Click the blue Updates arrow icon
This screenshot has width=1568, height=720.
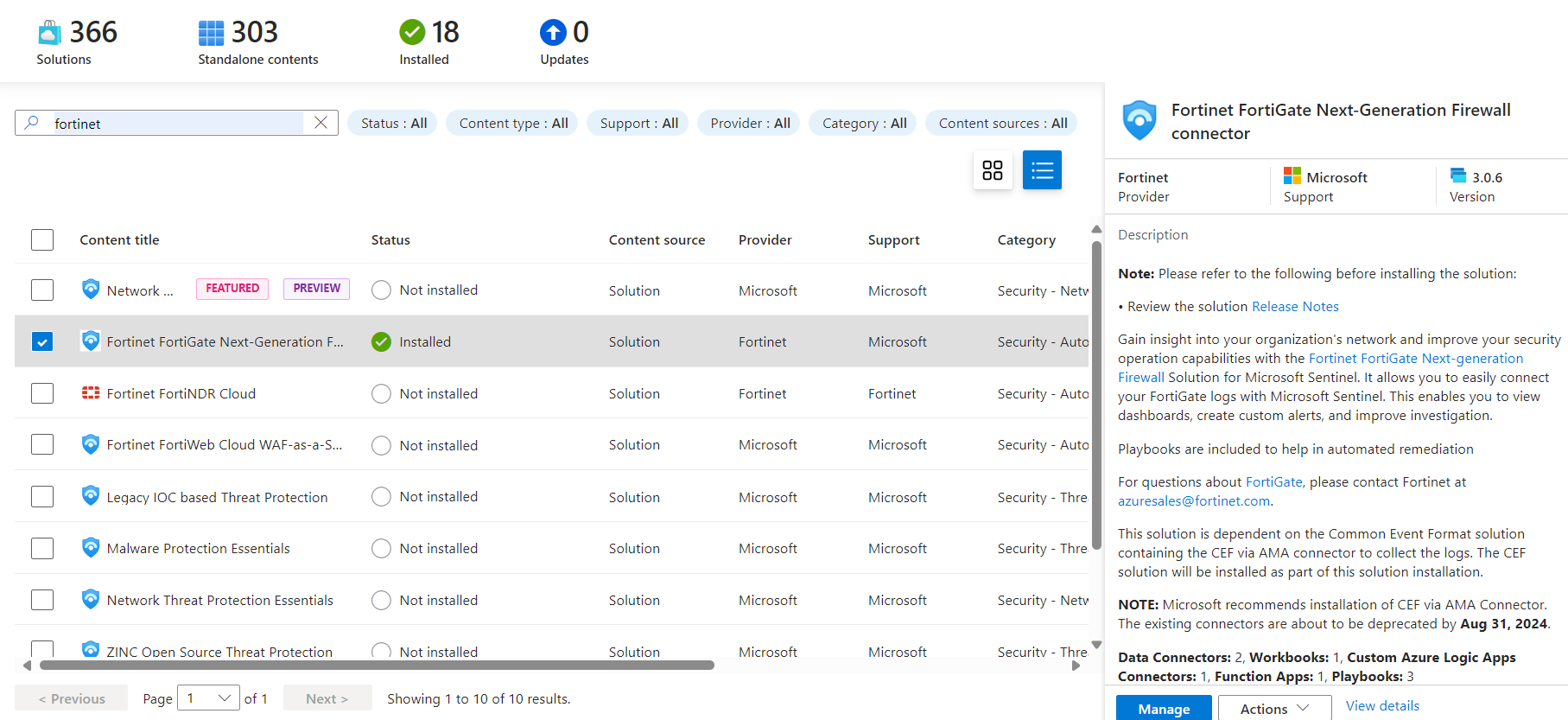click(553, 32)
